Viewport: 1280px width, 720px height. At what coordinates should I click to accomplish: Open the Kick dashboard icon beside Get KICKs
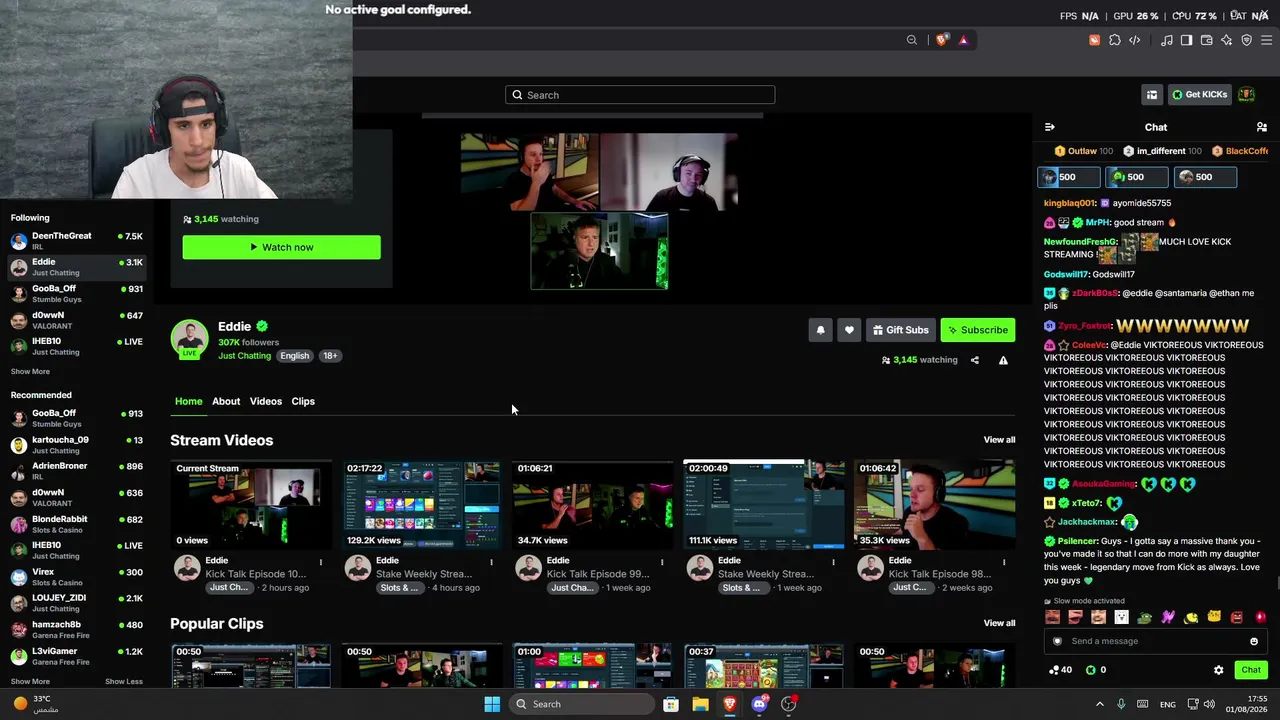pos(1152,94)
